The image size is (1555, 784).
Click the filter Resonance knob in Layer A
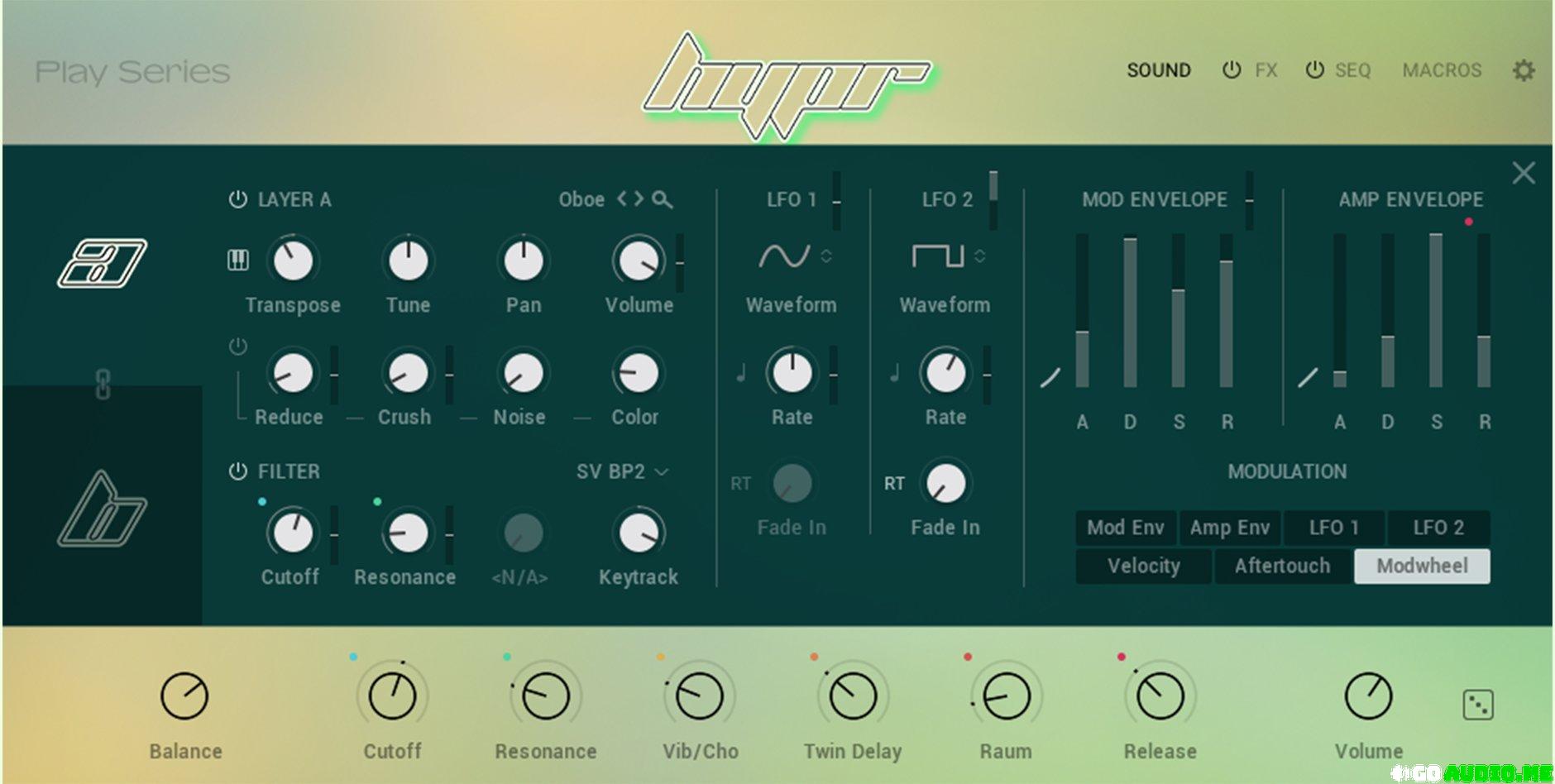408,533
